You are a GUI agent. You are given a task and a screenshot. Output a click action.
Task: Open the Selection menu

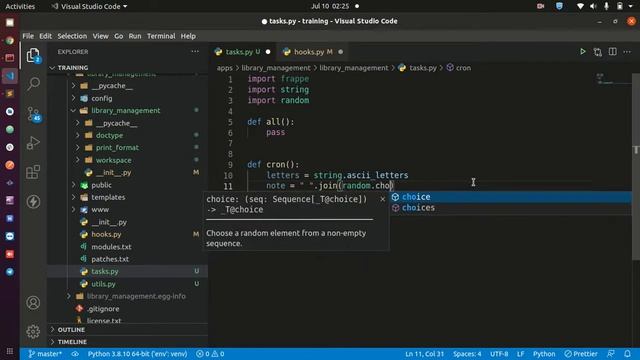[x=72, y=36]
